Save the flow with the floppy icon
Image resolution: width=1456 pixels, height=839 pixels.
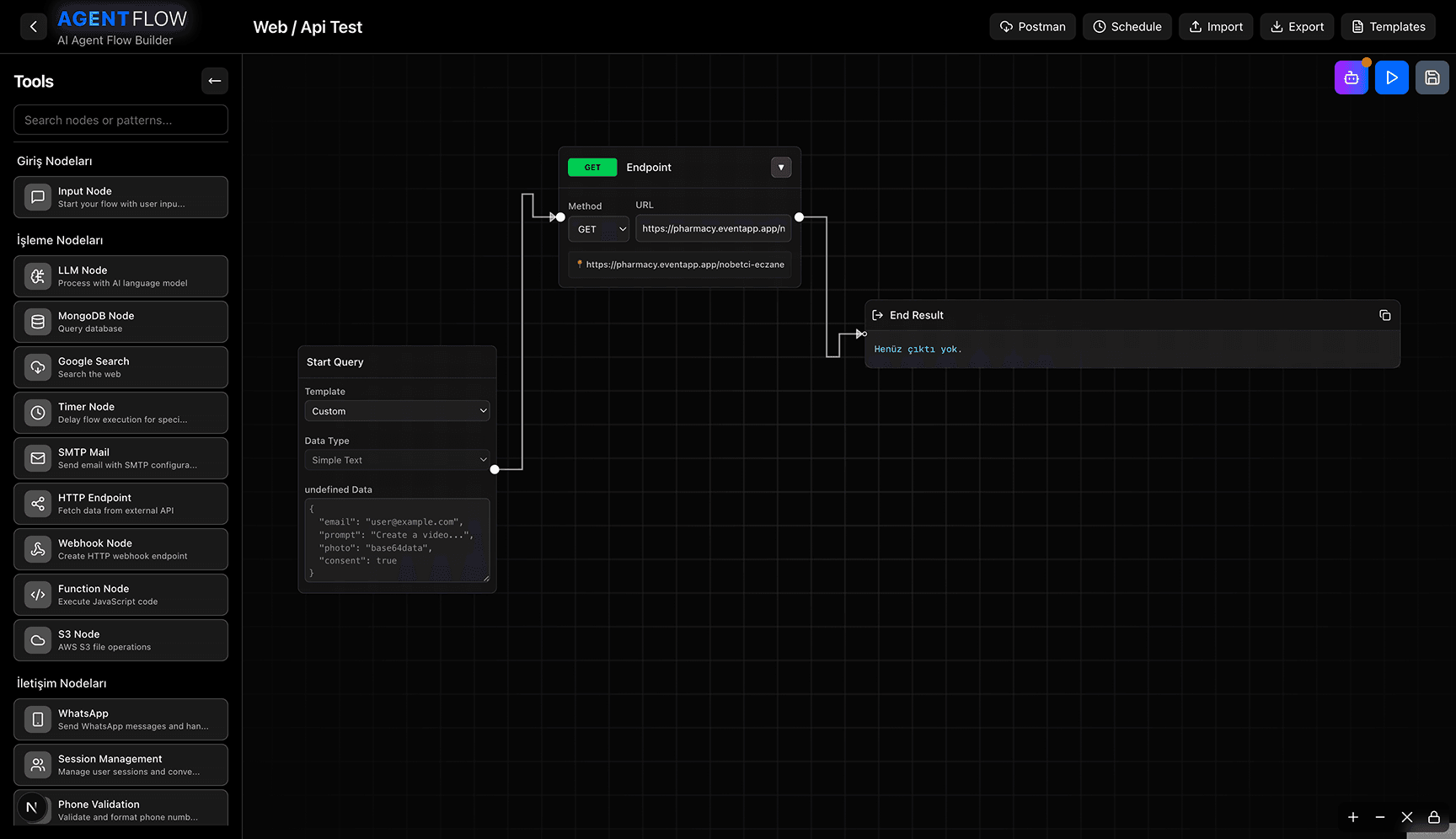point(1432,77)
